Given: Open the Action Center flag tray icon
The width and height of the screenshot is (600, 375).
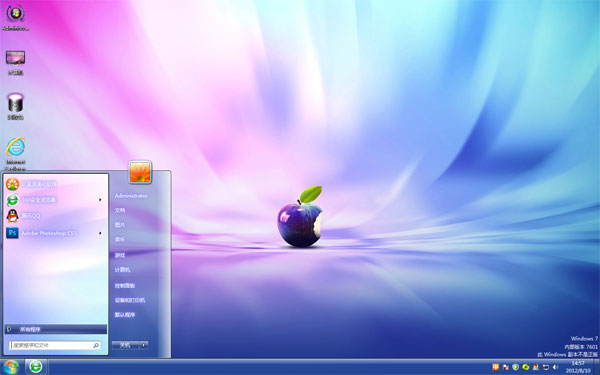Looking at the screenshot, I should tap(505, 367).
